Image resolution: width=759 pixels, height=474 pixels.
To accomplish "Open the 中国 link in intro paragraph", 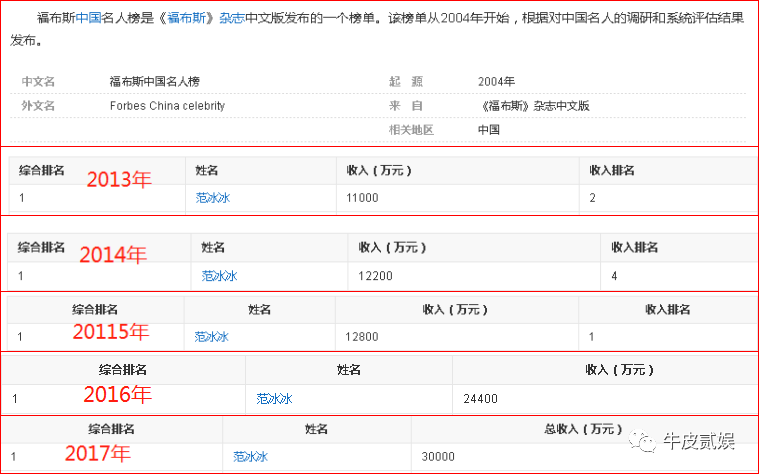I will [89, 18].
